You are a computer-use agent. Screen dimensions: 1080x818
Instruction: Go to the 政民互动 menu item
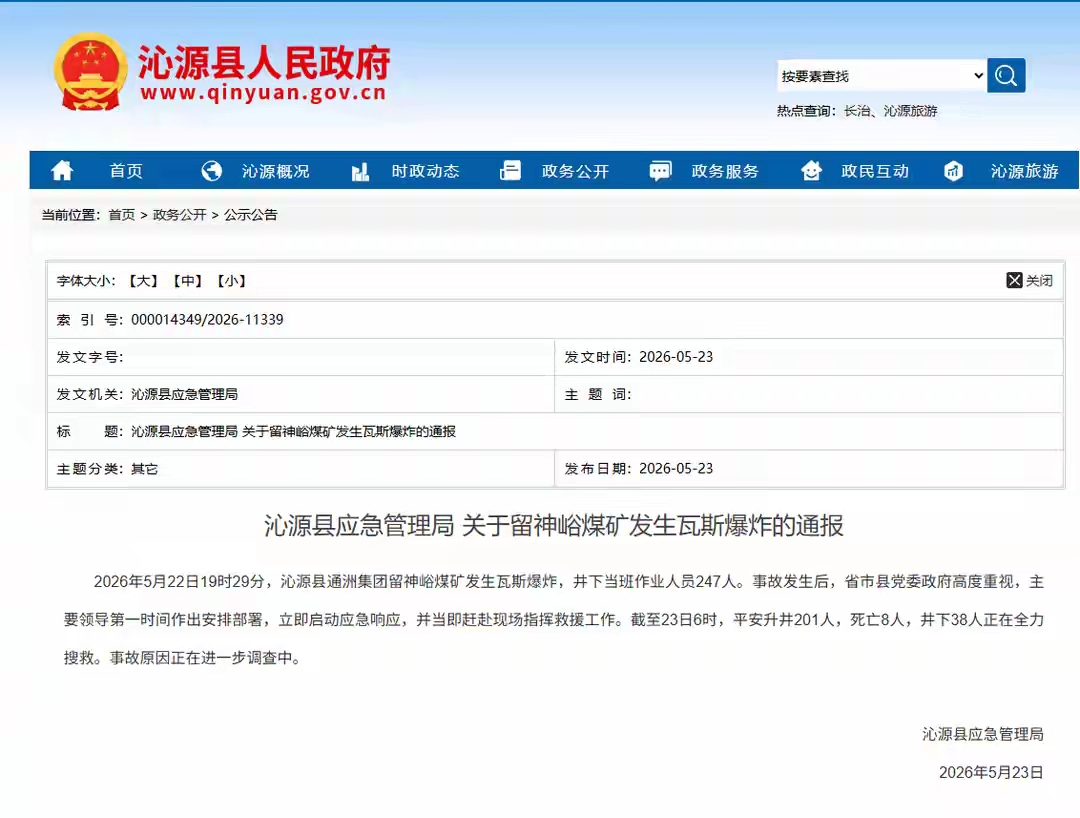[x=875, y=171]
